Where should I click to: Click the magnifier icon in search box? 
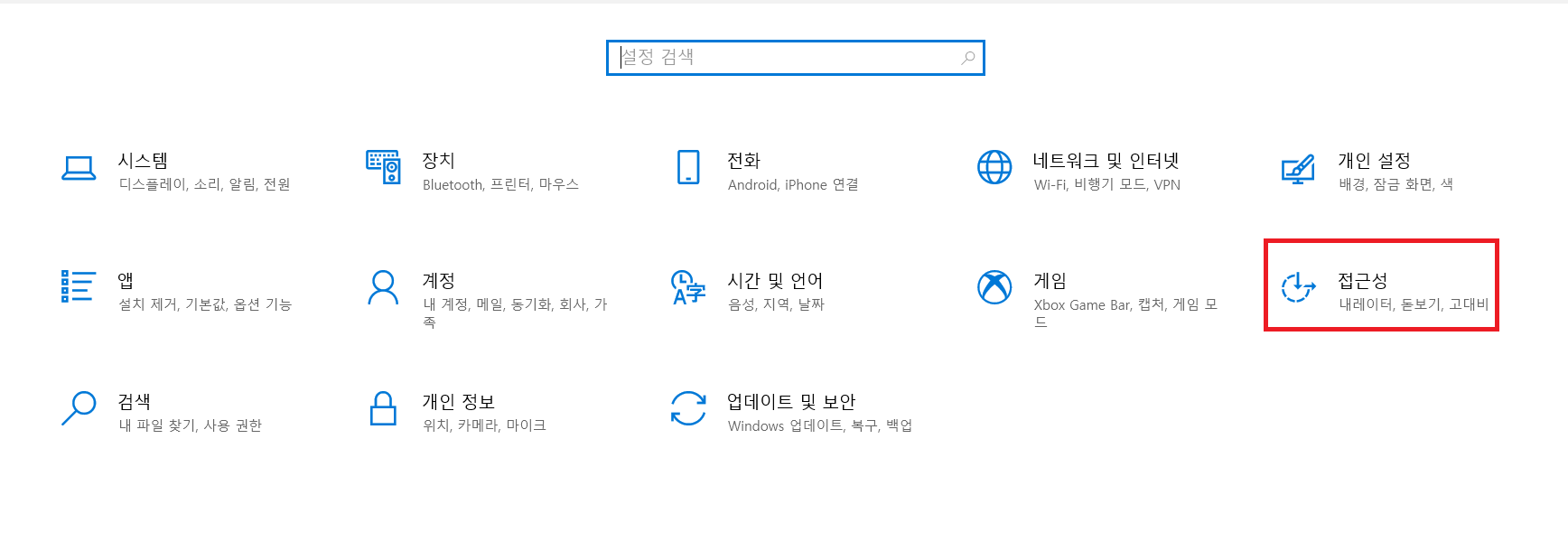[967, 58]
